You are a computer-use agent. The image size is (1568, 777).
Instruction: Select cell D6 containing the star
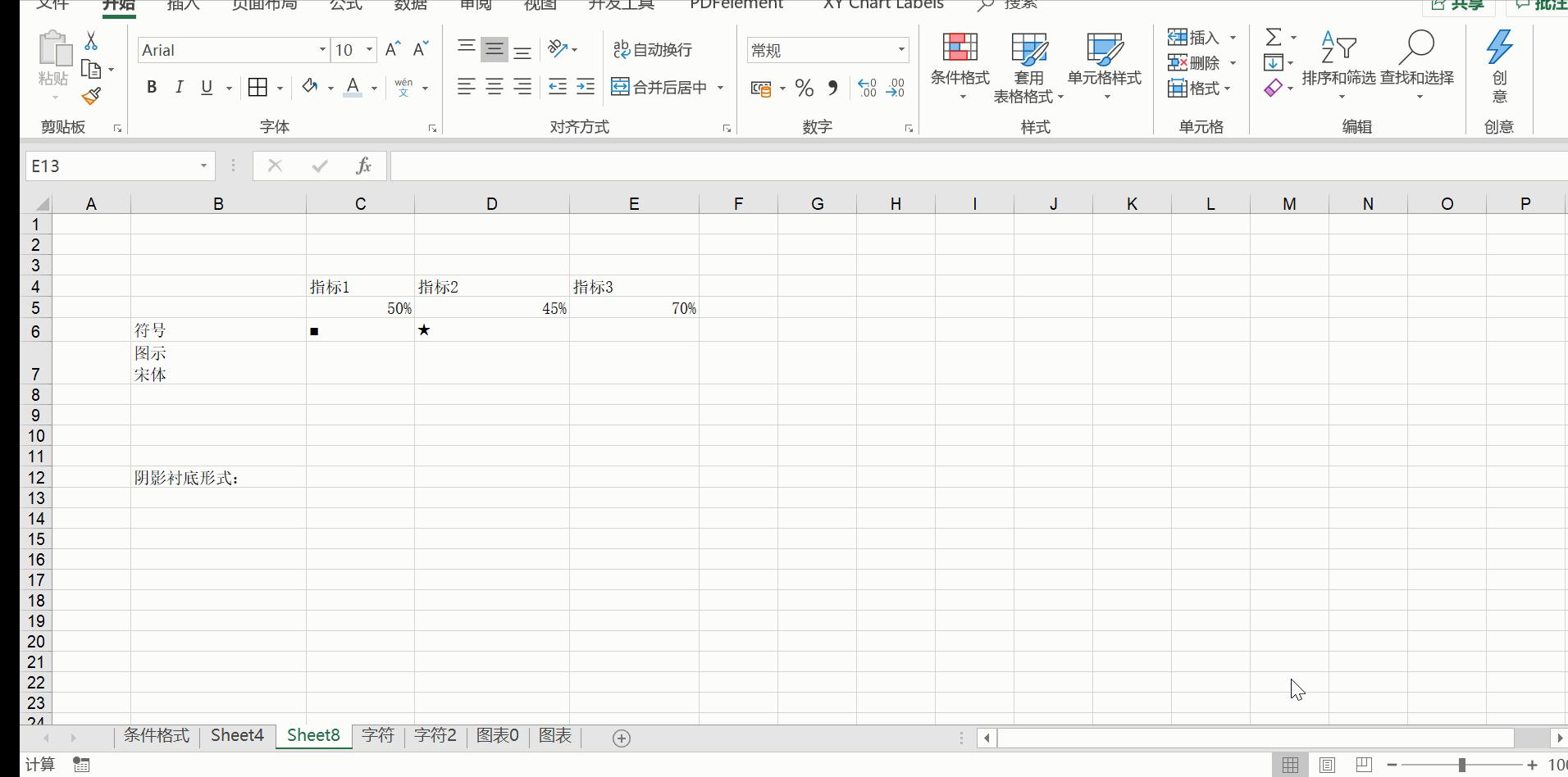pyautogui.click(x=491, y=330)
